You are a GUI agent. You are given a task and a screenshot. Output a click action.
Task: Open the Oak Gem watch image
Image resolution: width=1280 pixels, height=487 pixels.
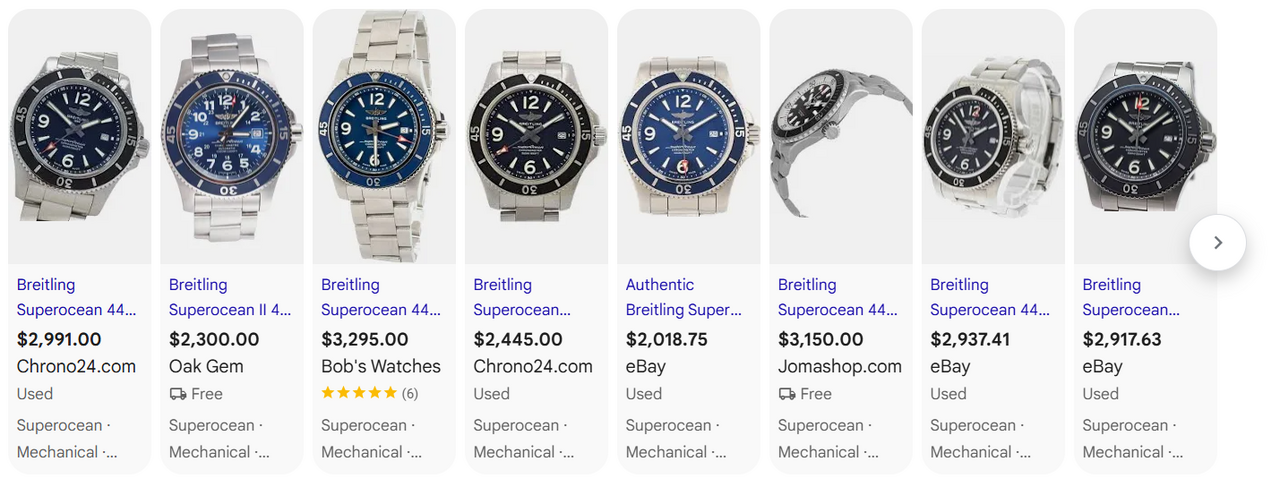(x=232, y=137)
